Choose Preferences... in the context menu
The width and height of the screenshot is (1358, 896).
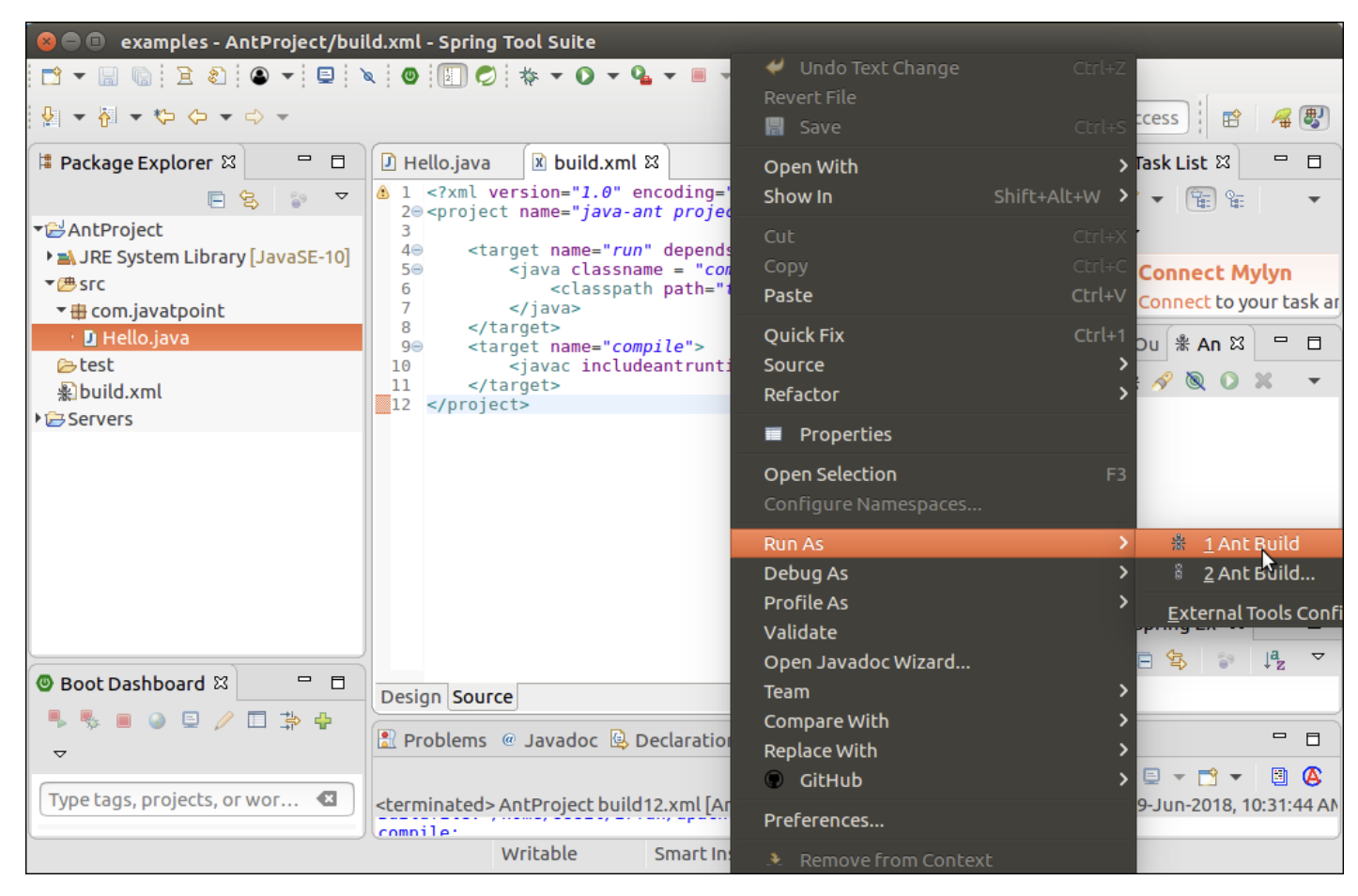823,820
